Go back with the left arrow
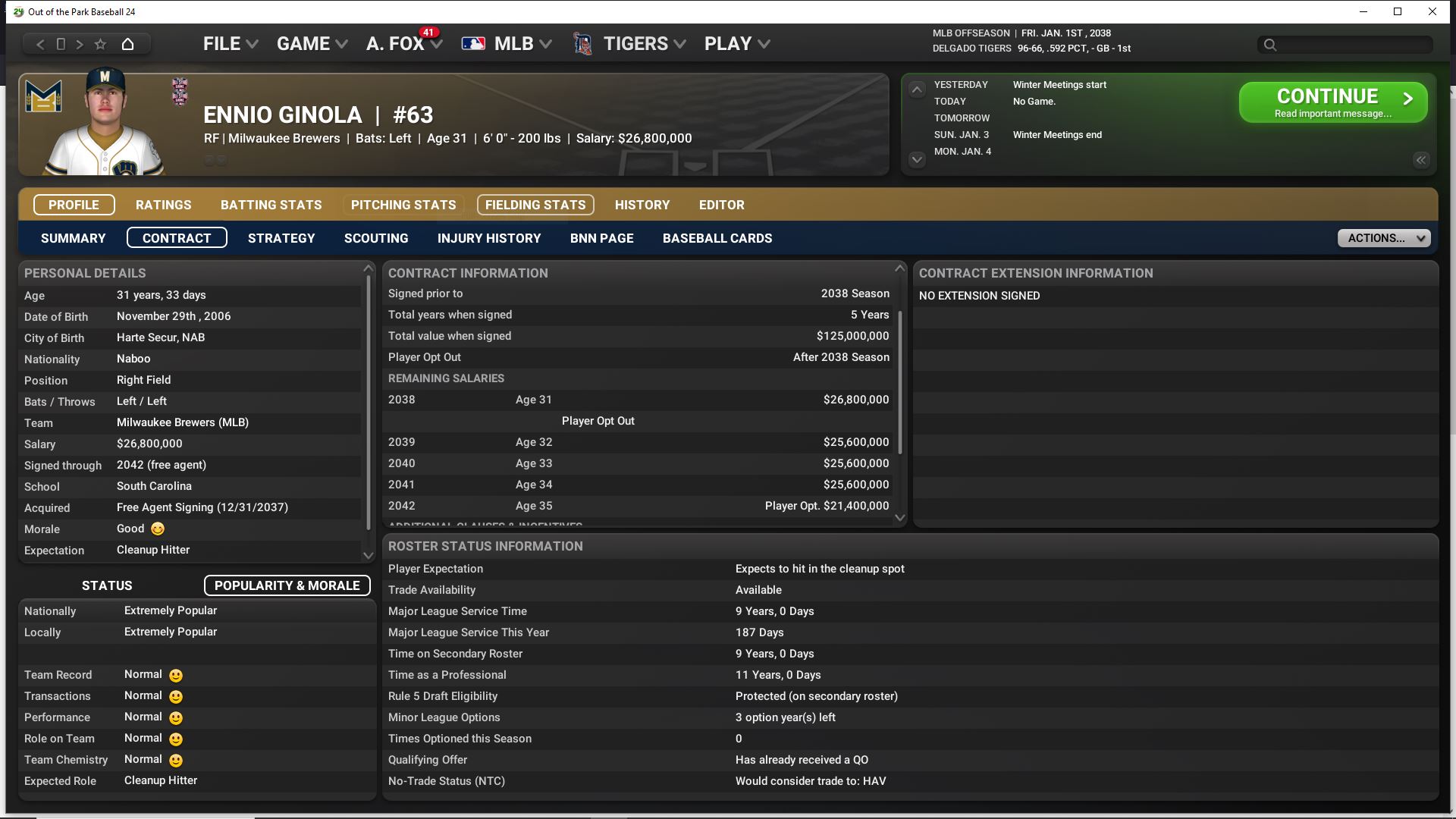The width and height of the screenshot is (1456, 819). pos(41,44)
